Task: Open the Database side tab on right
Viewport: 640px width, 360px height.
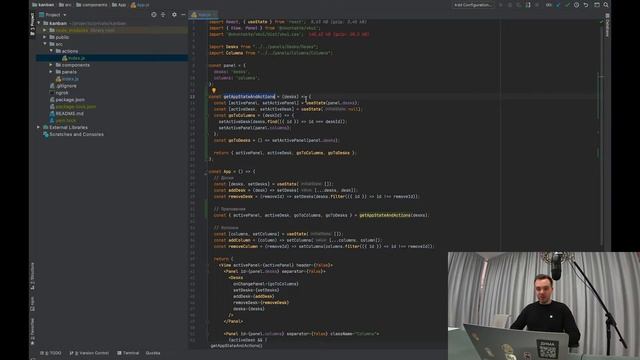Action: click(x=607, y=24)
